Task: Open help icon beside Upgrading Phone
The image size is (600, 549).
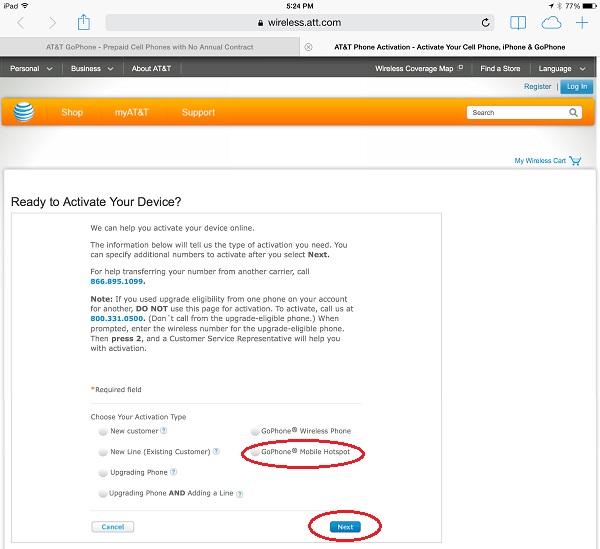Action: click(x=173, y=472)
